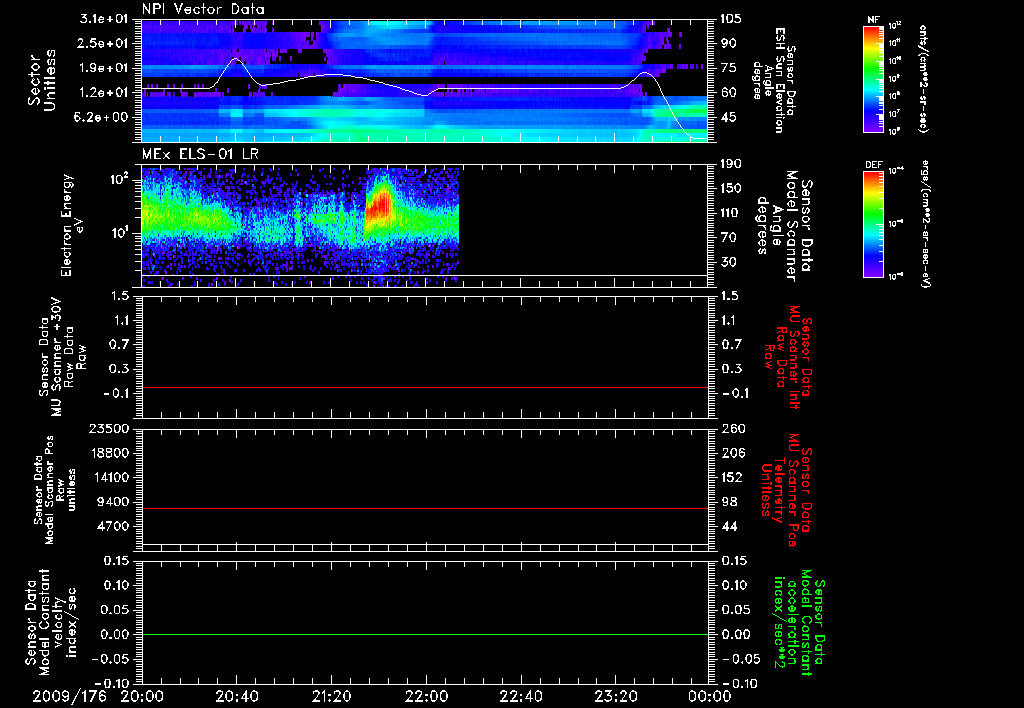
Task: Click the 44 telemetry tick label
Action: (x=728, y=526)
